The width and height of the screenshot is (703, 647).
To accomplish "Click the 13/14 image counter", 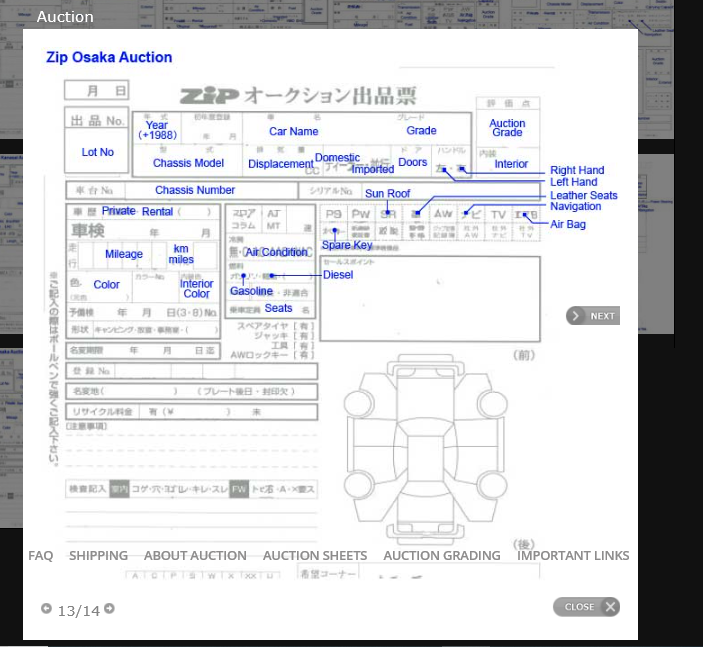I will [78, 610].
